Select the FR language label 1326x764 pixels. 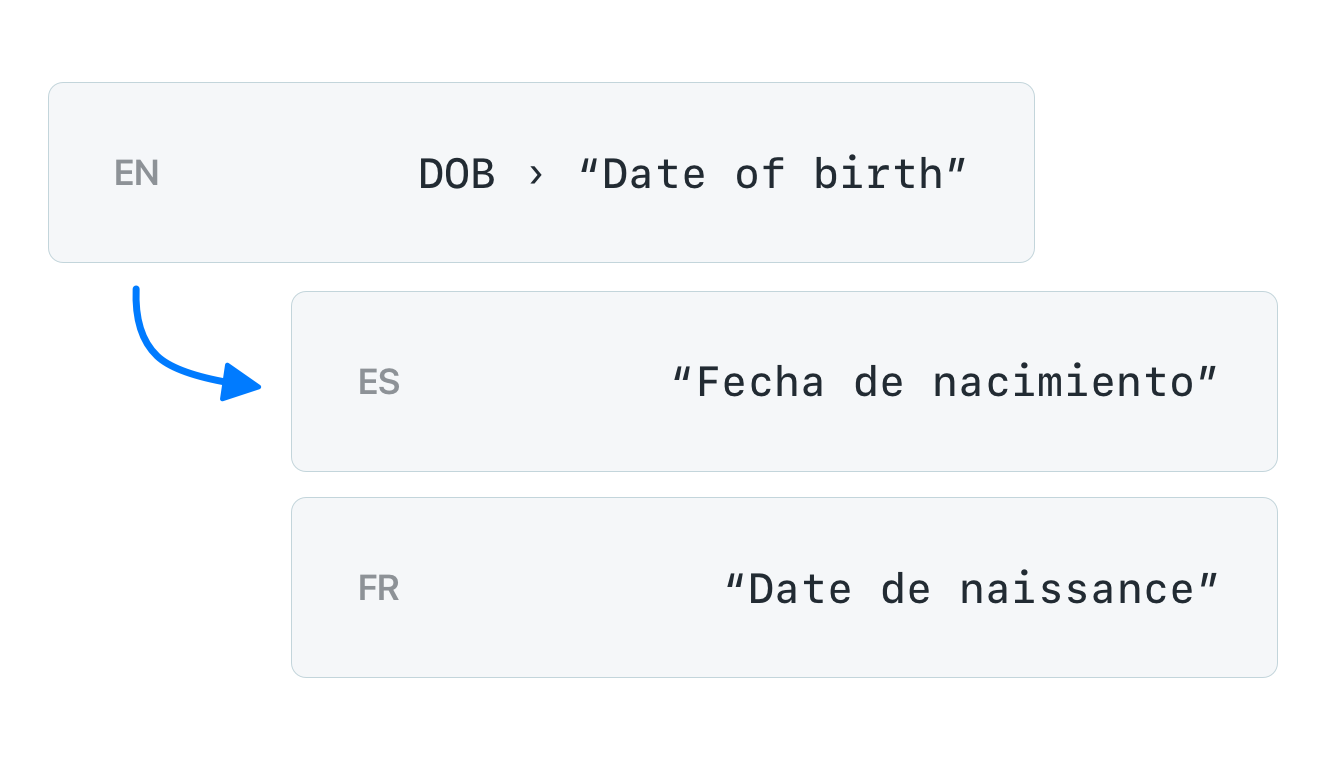pos(379,588)
